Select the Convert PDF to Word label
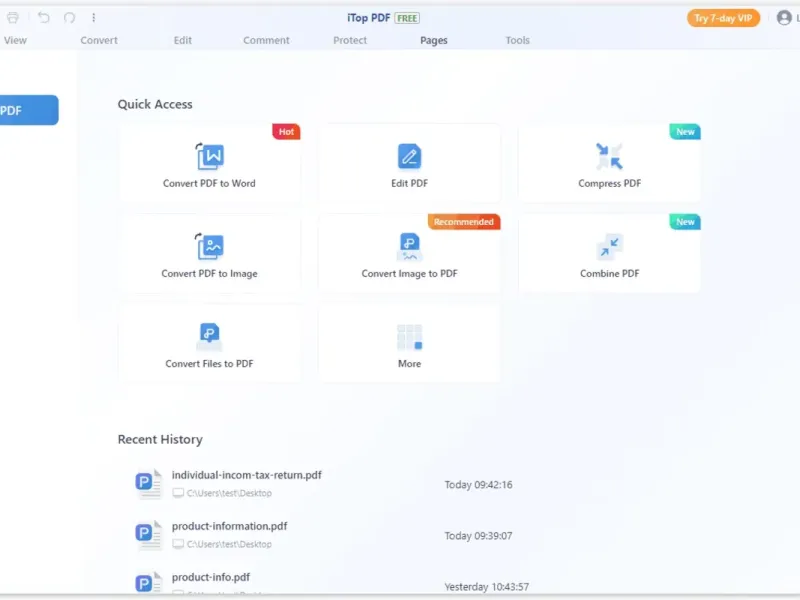The image size is (800, 600). pyautogui.click(x=209, y=183)
